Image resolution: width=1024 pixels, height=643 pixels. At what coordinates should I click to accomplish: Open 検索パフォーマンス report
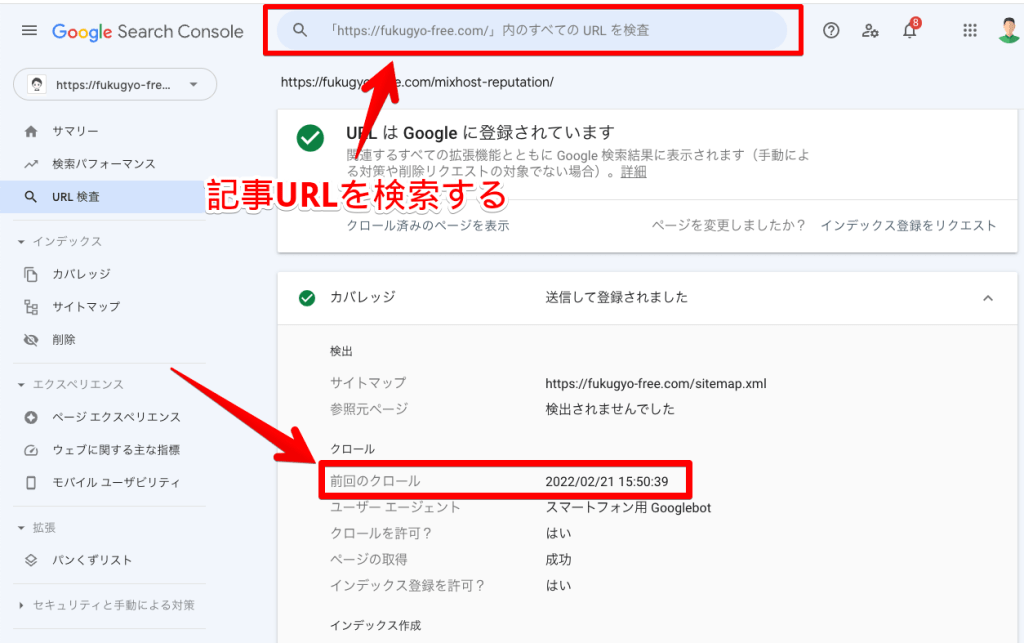(104, 164)
